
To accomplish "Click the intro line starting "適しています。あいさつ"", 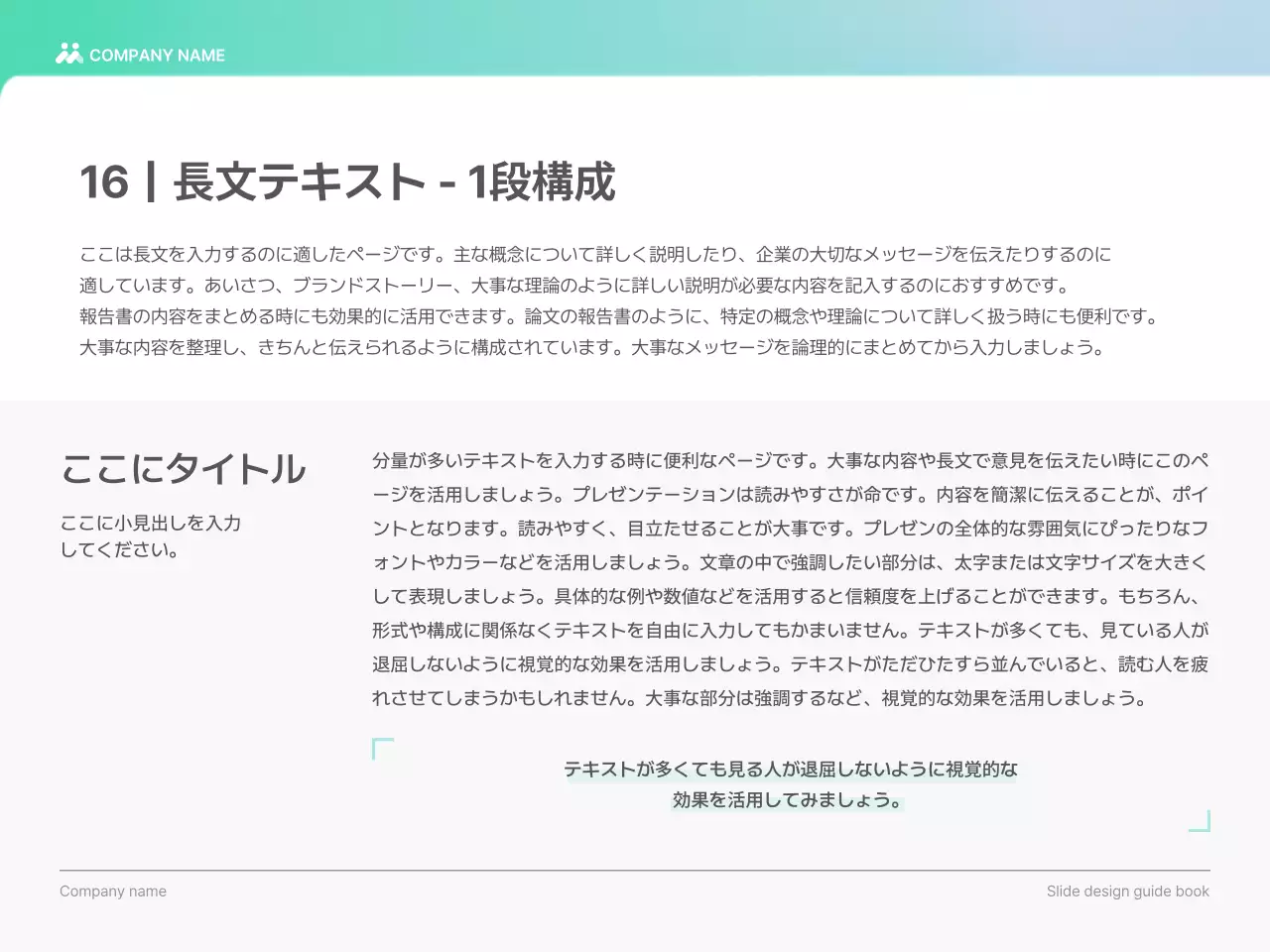I will [x=575, y=286].
